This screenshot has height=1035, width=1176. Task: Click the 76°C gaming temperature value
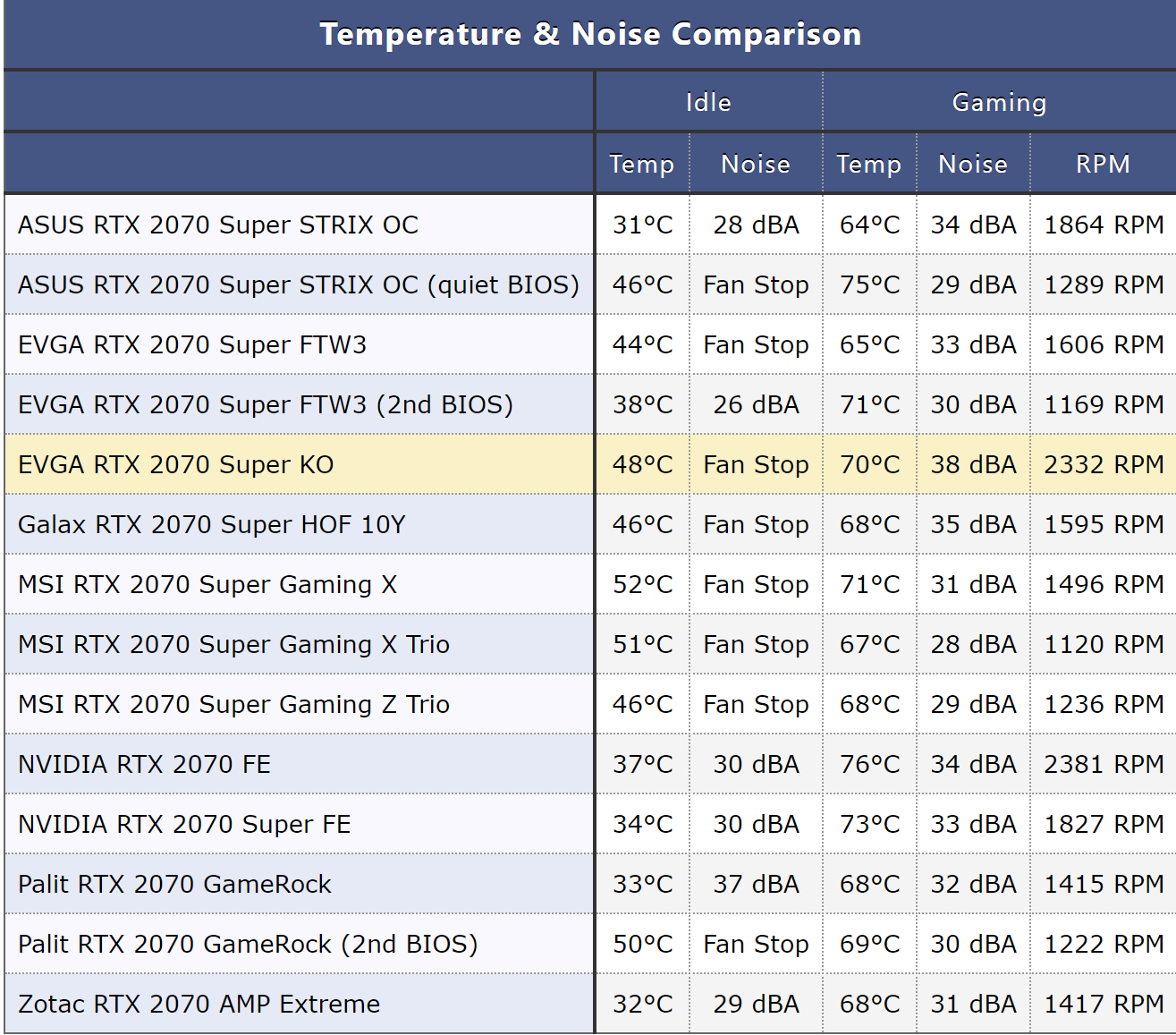(869, 764)
